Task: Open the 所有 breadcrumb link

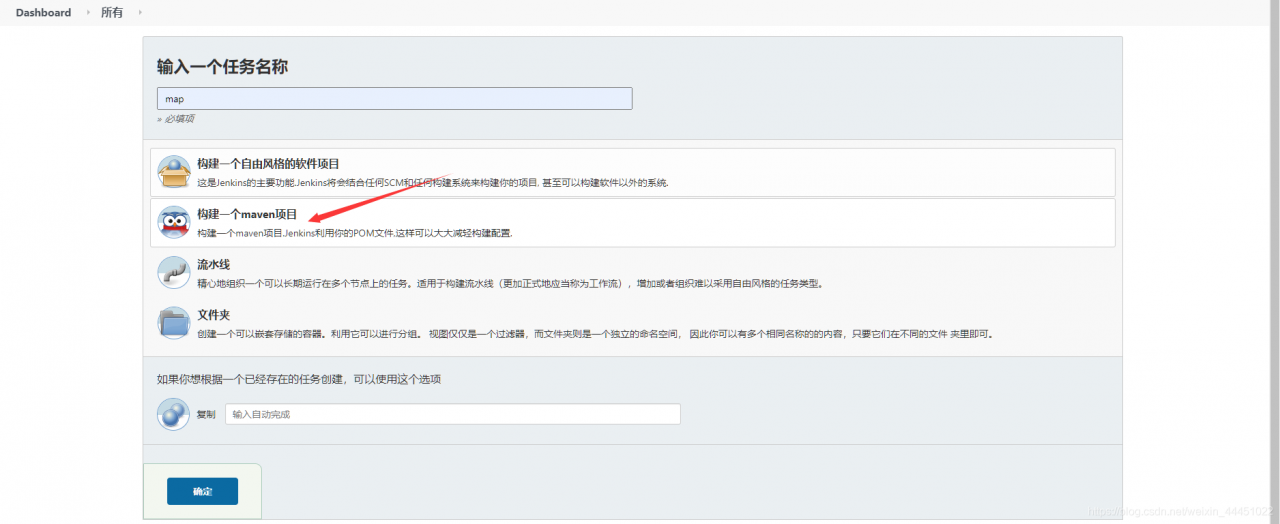Action: pyautogui.click(x=112, y=13)
